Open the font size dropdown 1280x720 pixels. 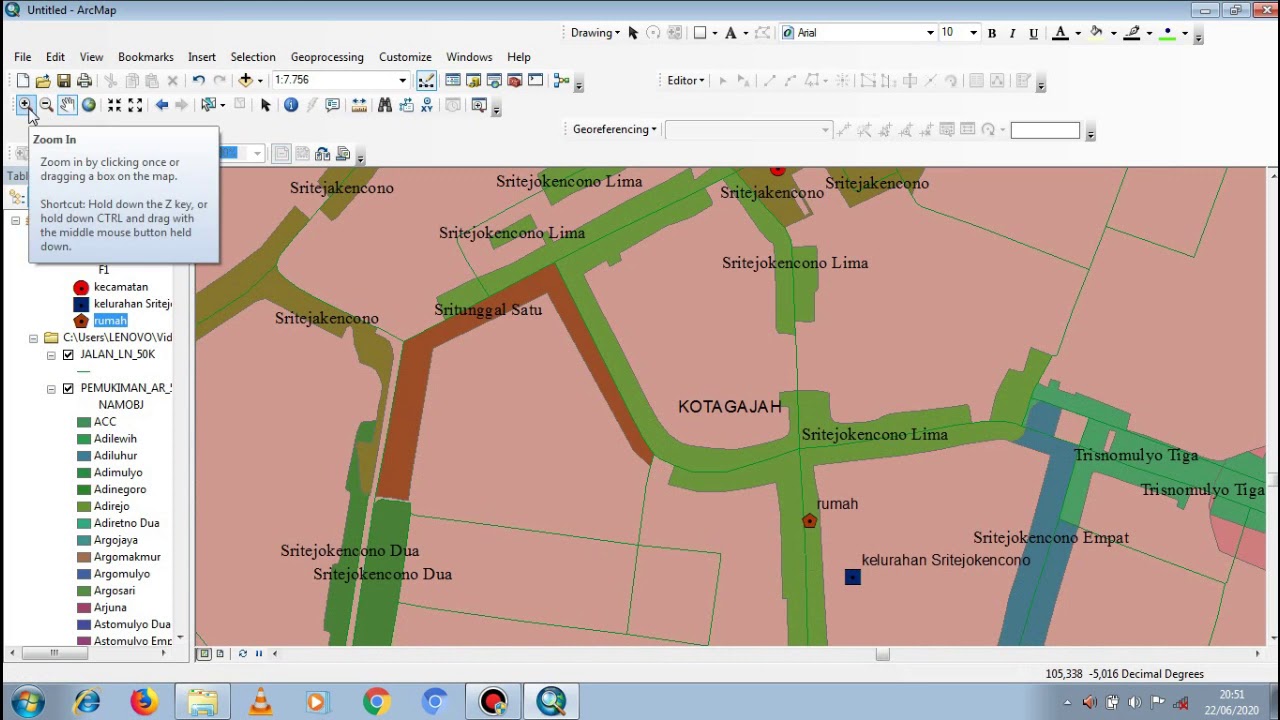[973, 33]
